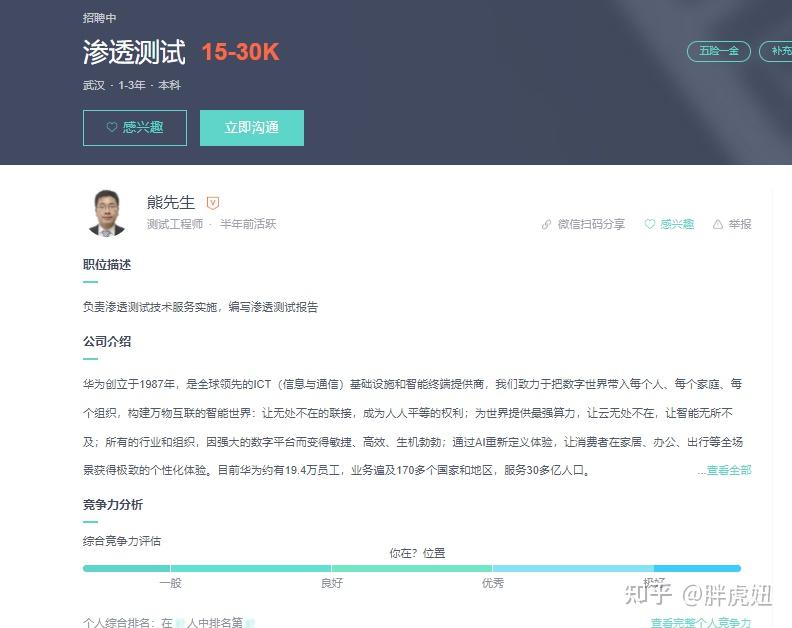The width and height of the screenshot is (792, 628).
Task: Click the 竞争力分析 section heading
Action: pos(113,505)
